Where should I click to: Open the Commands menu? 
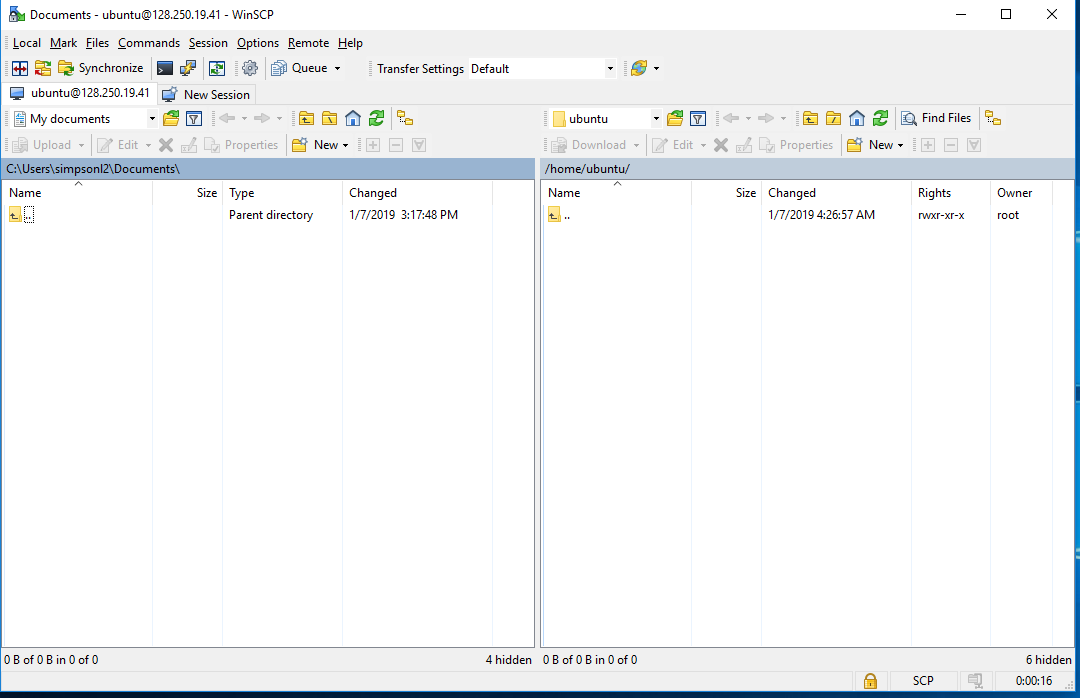coord(149,43)
